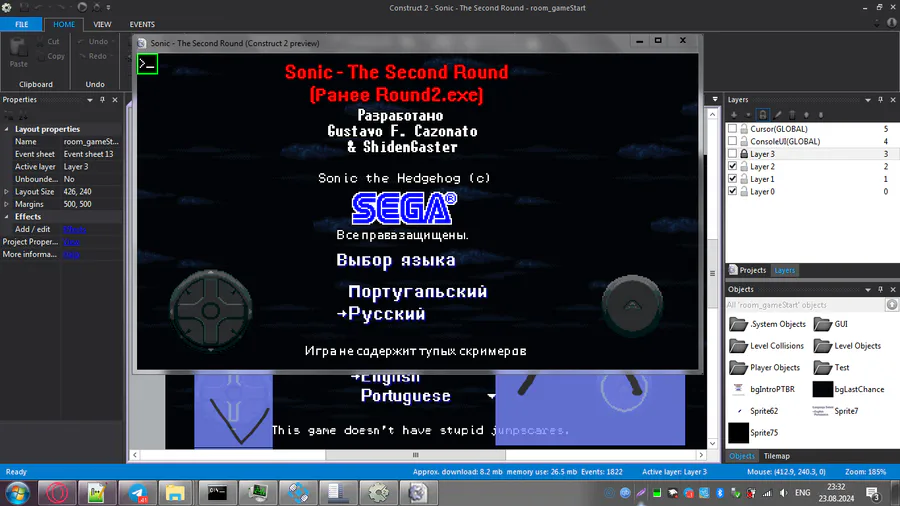The width and height of the screenshot is (900, 506).
Task: Uncheck visibility checkbox for Layer 1
Action: (732, 179)
